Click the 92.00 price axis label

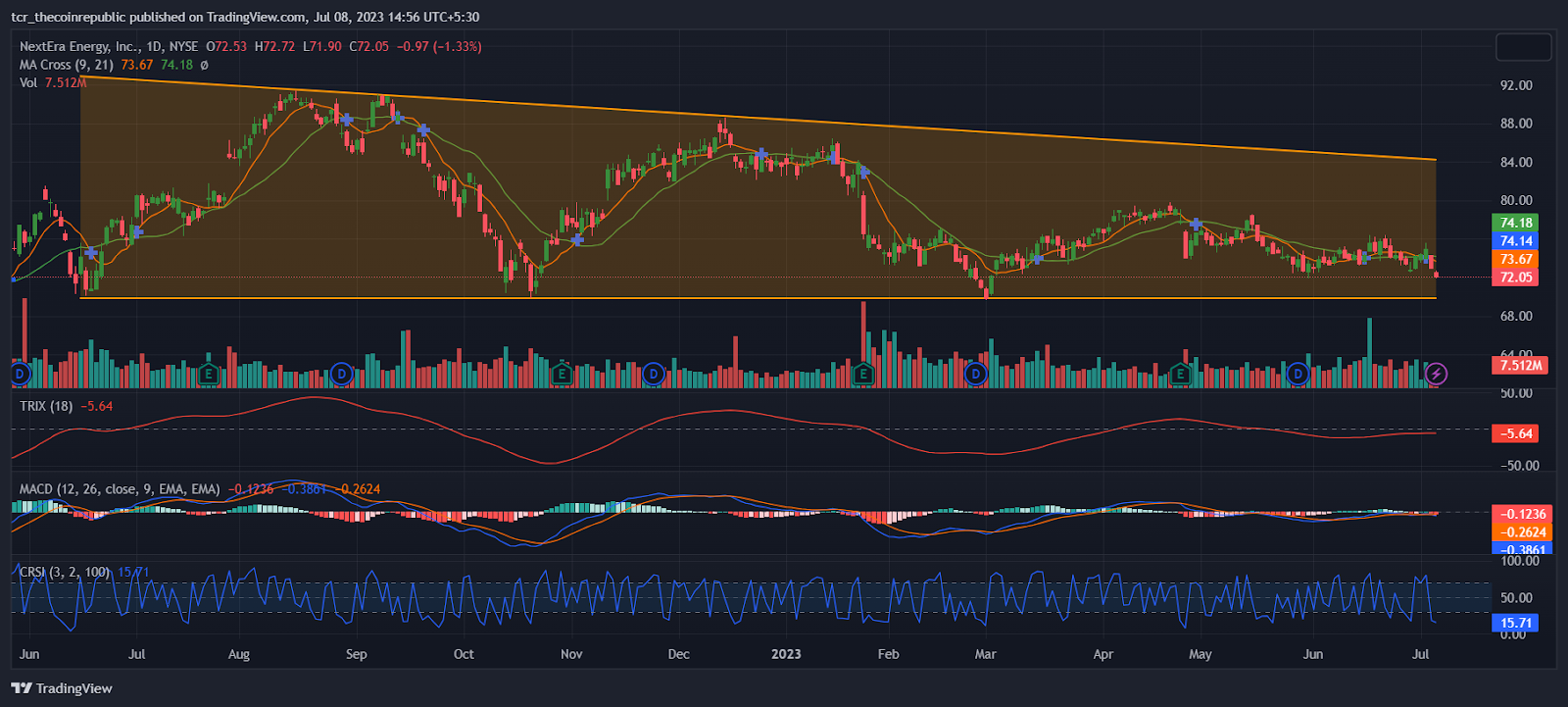pos(1516,85)
